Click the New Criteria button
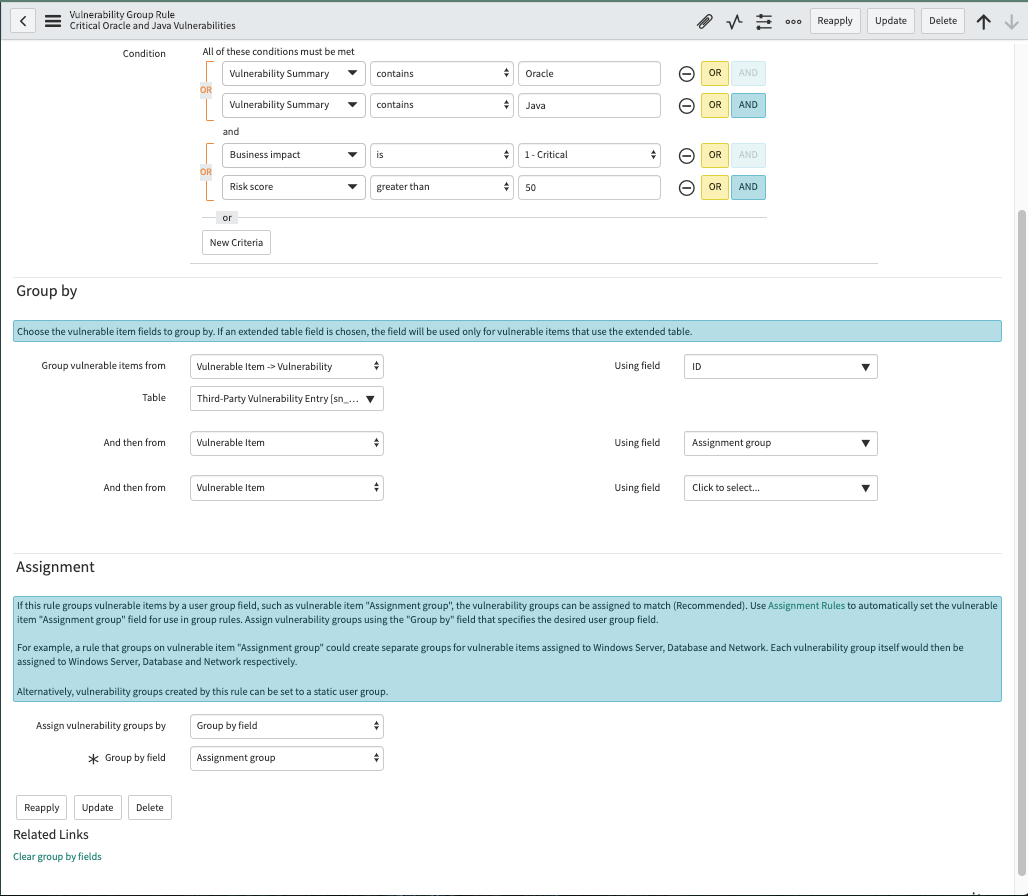Viewport: 1028px width, 896px height. 236,243
